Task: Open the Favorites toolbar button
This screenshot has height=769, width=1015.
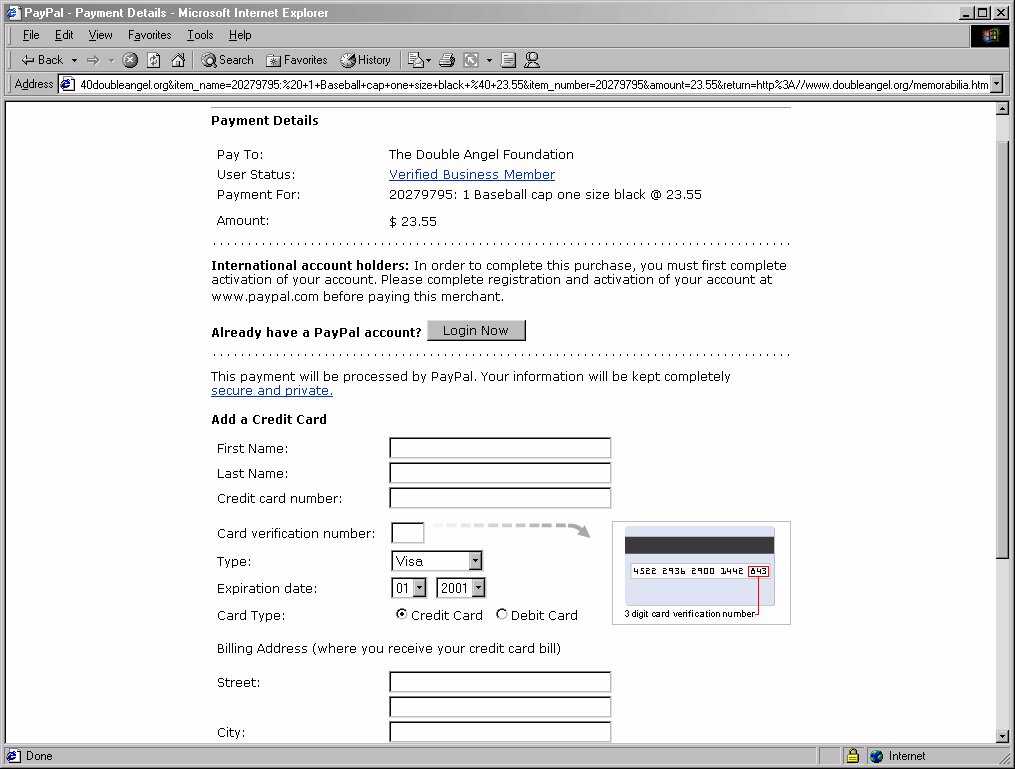Action: point(297,60)
